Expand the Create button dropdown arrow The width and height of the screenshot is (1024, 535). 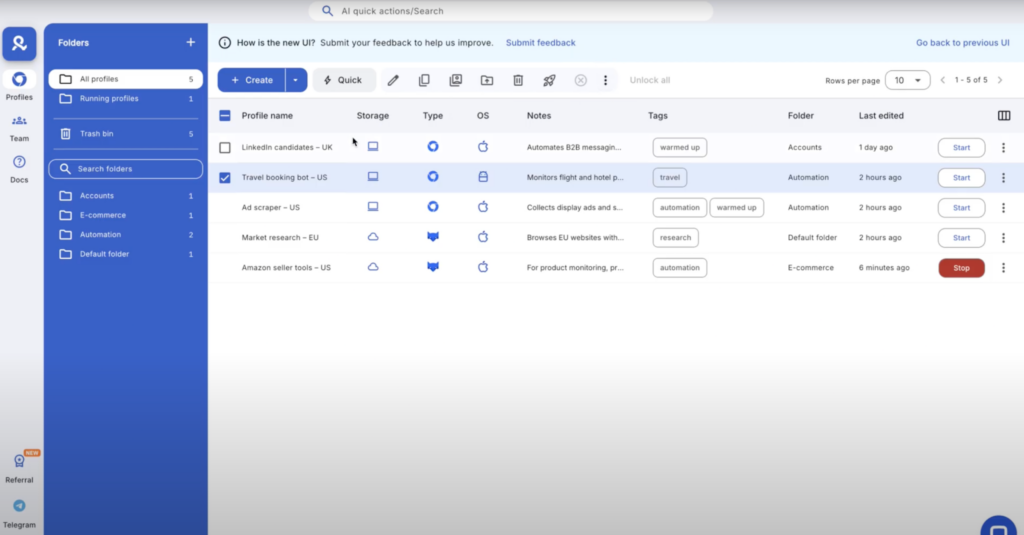296,80
